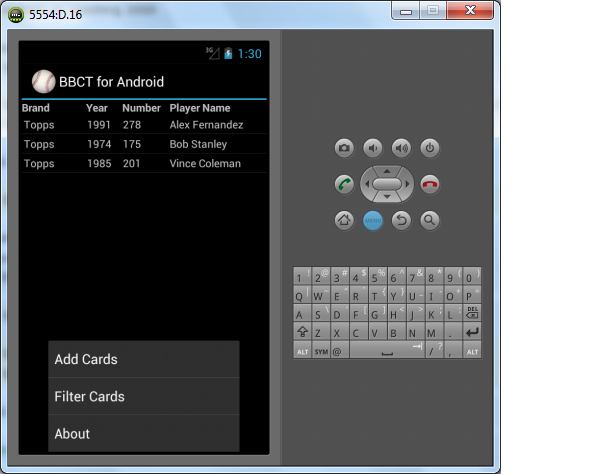Viewport: 614px width, 474px height.
Task: Click the Q key
Action: [302, 295]
